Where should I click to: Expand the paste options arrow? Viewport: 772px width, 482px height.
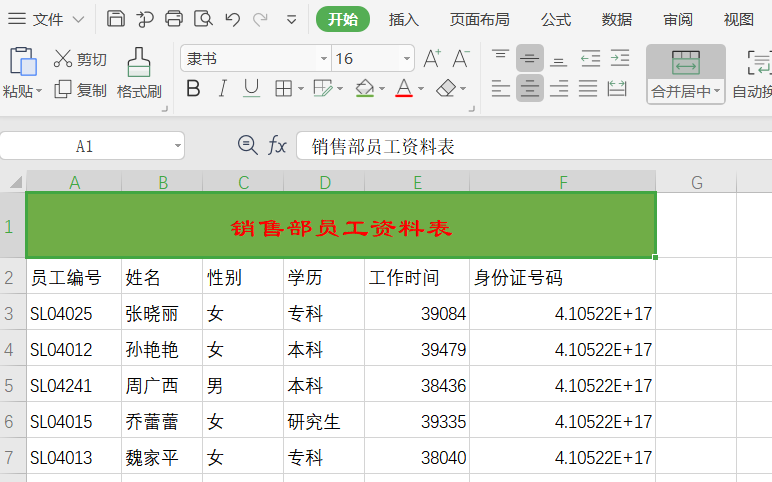click(x=39, y=91)
